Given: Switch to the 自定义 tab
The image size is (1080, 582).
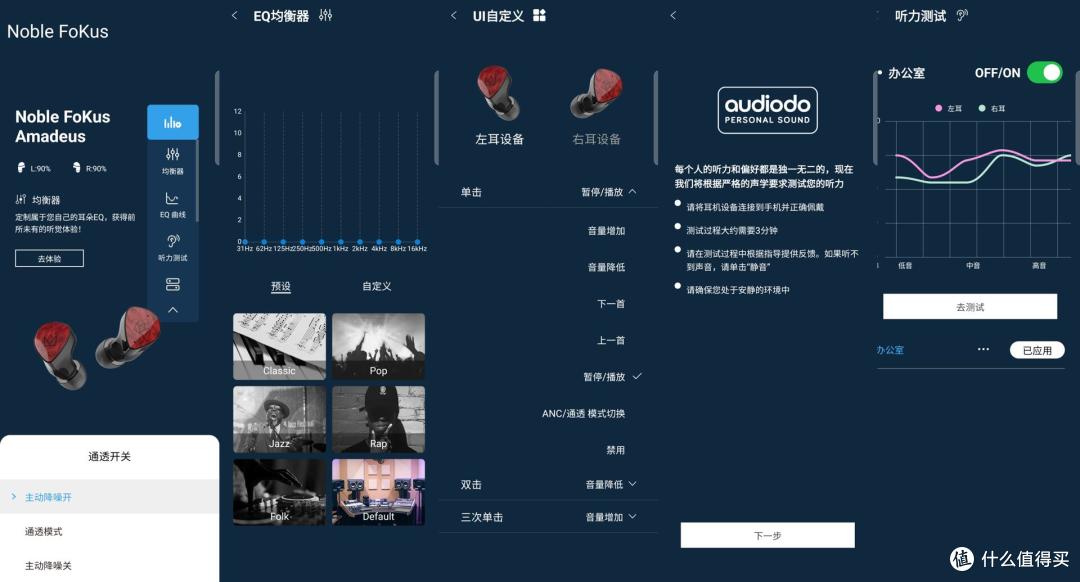Looking at the screenshot, I should [377, 286].
